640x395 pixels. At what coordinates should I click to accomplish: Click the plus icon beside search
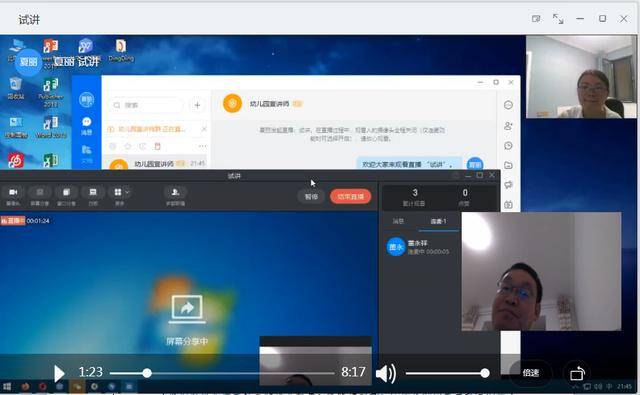(197, 105)
